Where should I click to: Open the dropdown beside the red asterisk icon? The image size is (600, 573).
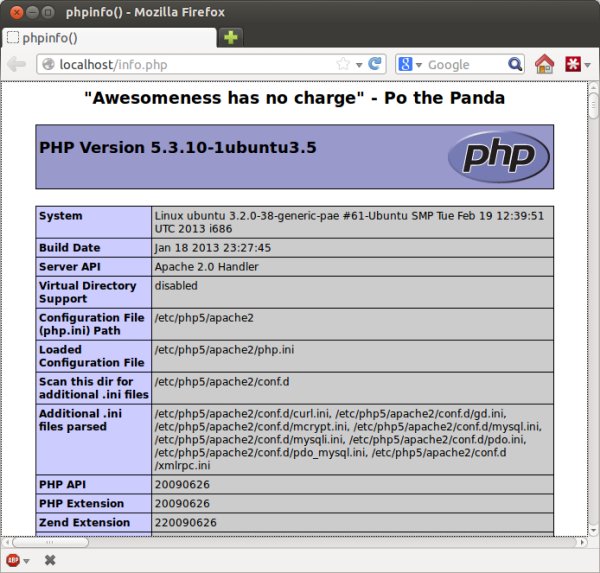pyautogui.click(x=587, y=65)
